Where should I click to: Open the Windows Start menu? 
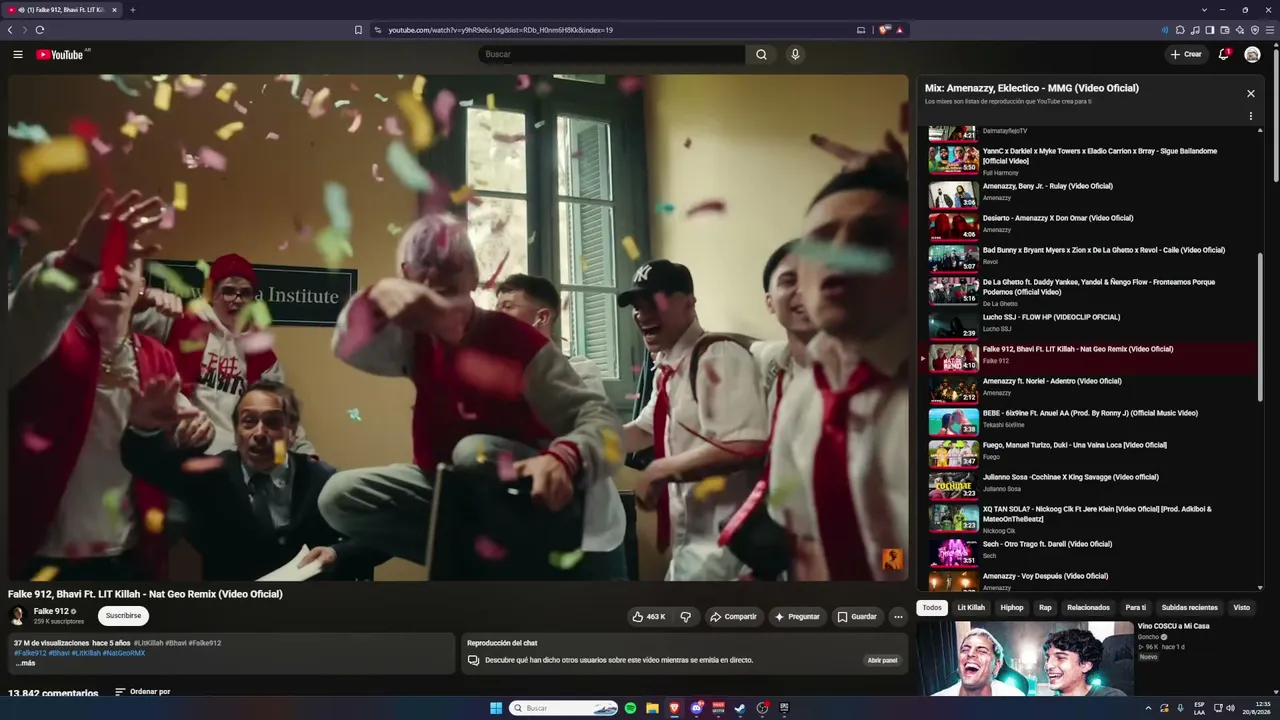tap(496, 708)
